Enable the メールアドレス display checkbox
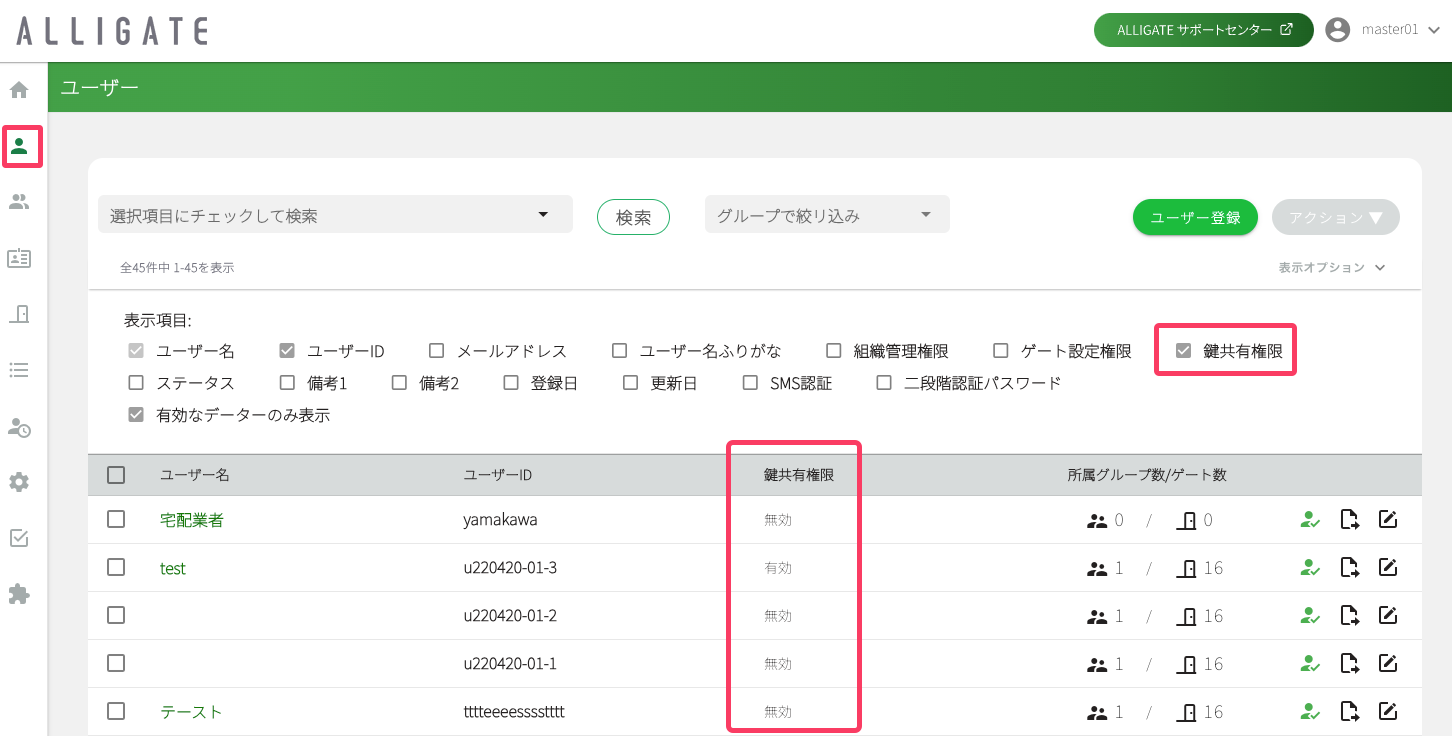Screen dimensions: 1452x736 coord(436,351)
